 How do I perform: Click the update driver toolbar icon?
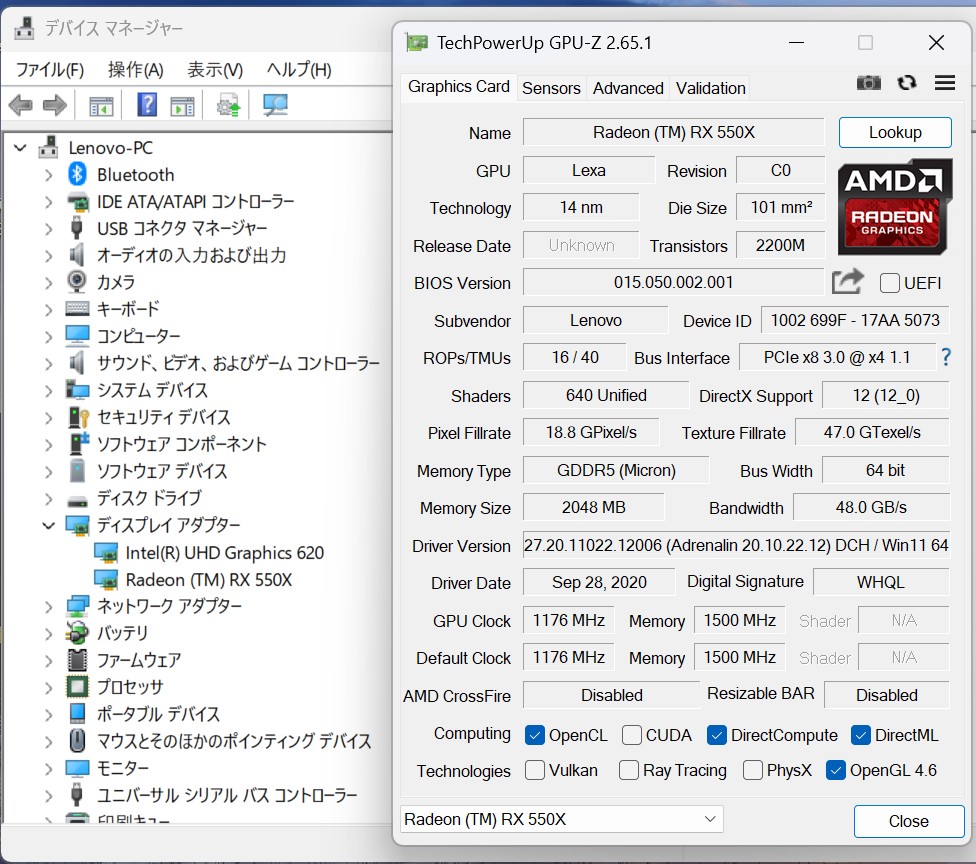[228, 105]
